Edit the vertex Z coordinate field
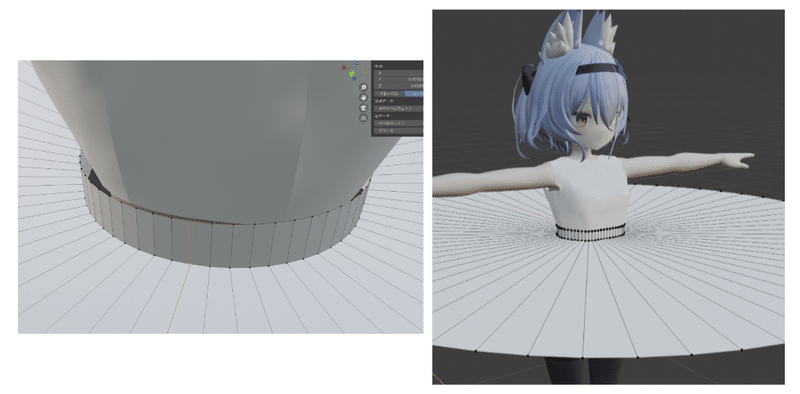Screen dimensions: 800x394 (x=398, y=86)
